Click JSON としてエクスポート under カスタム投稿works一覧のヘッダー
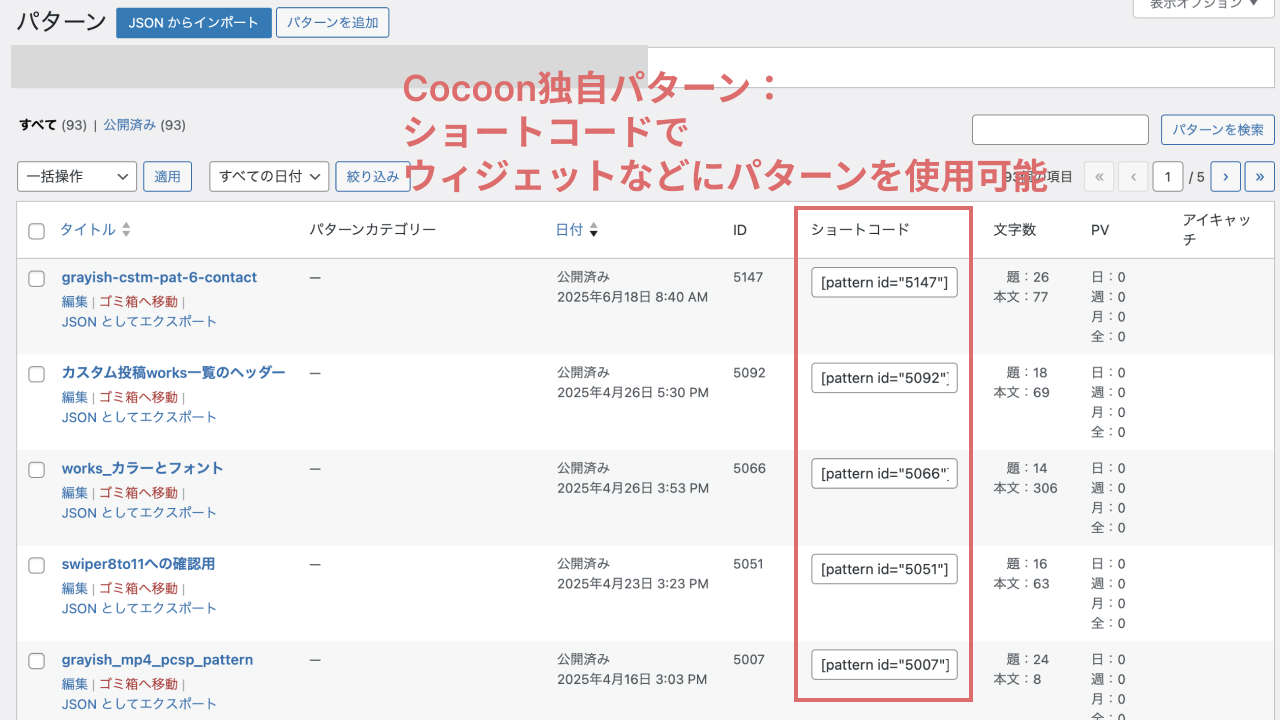The height and width of the screenshot is (720, 1280). pos(139,417)
